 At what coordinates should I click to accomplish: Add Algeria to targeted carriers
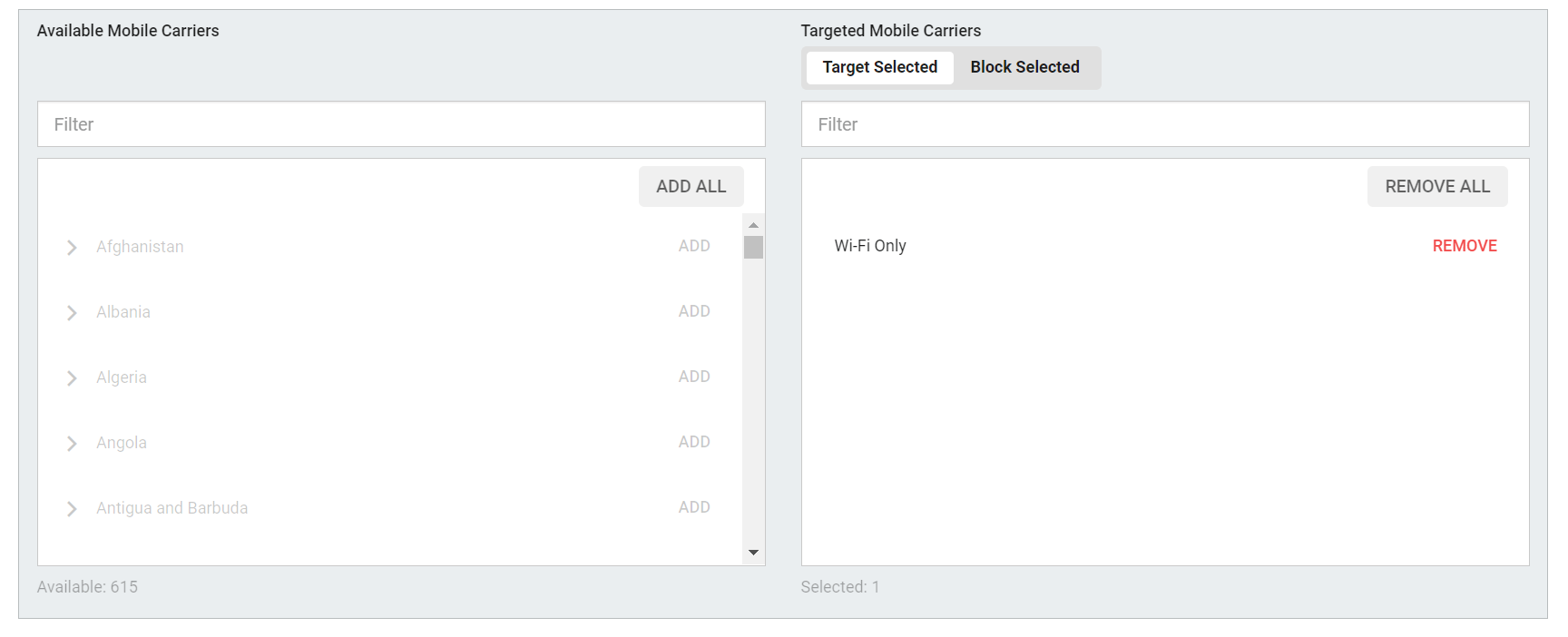(694, 377)
